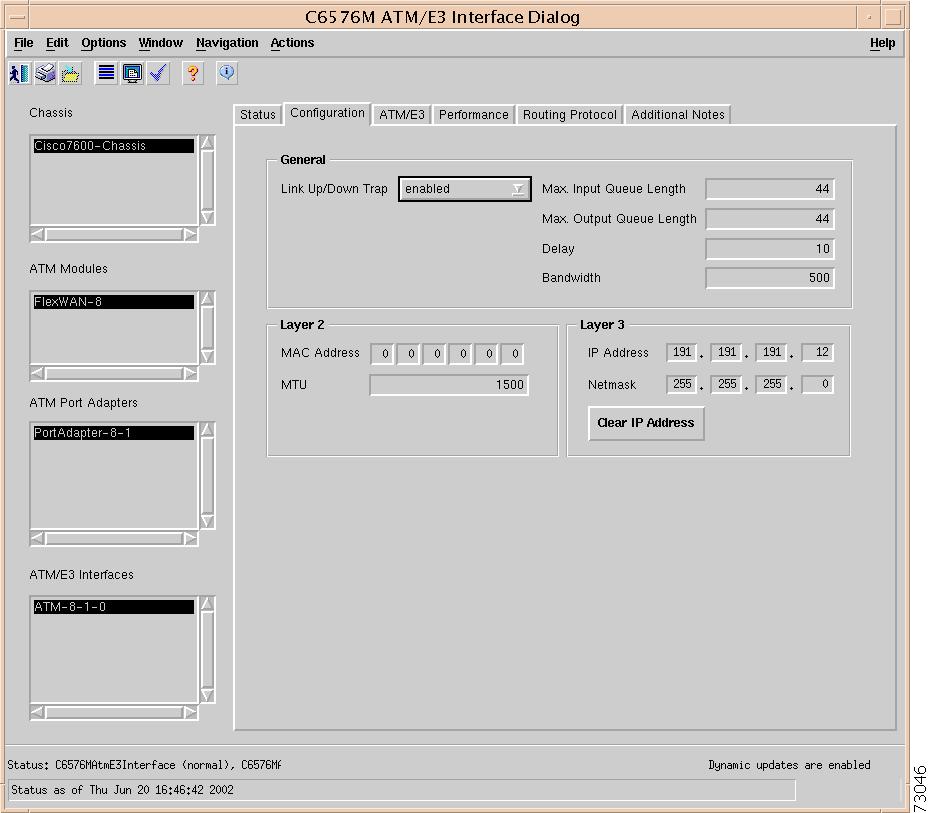The height and width of the screenshot is (813, 930).
Task: Open the File menu
Action: tap(24, 43)
